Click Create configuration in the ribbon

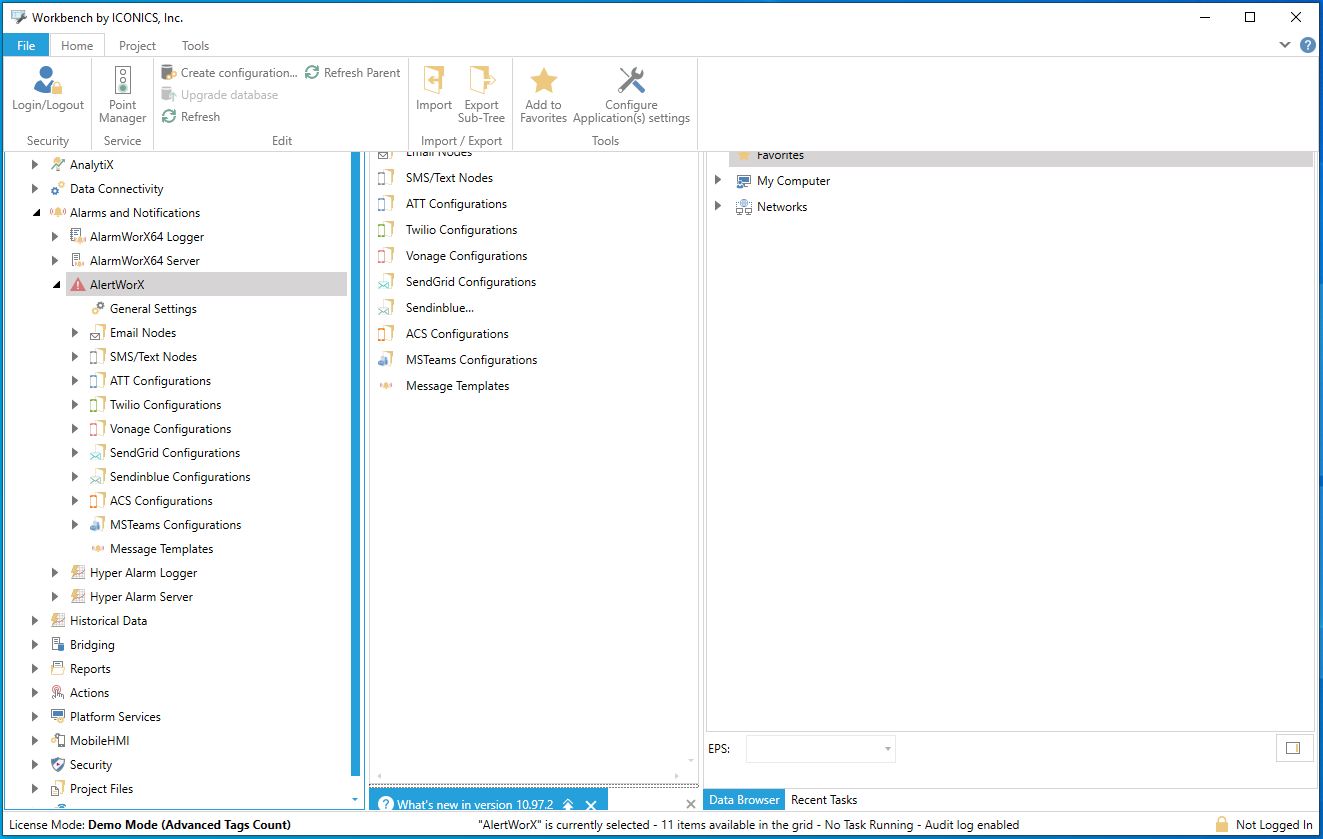pyautogui.click(x=229, y=73)
